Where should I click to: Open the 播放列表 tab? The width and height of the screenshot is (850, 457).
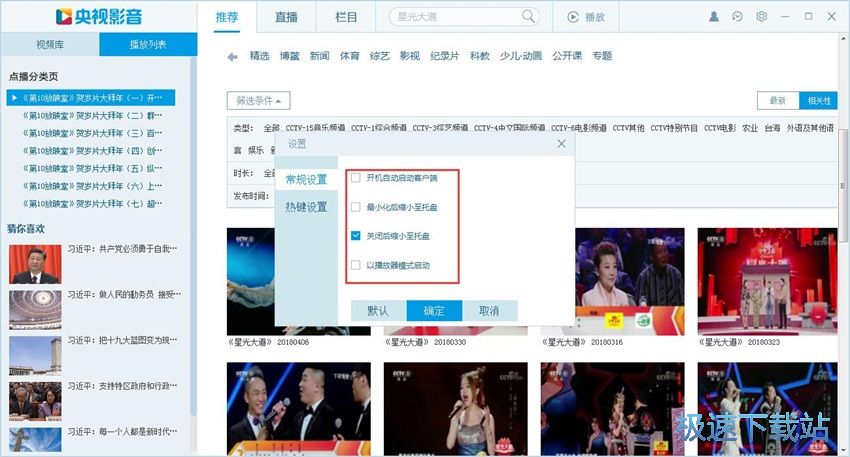click(148, 44)
